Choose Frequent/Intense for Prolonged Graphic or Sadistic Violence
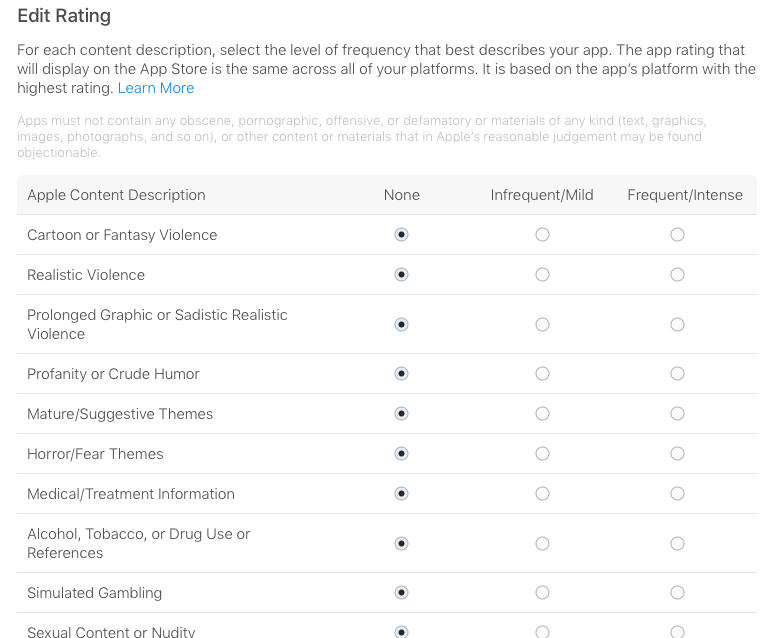The image size is (771, 638). point(677,324)
